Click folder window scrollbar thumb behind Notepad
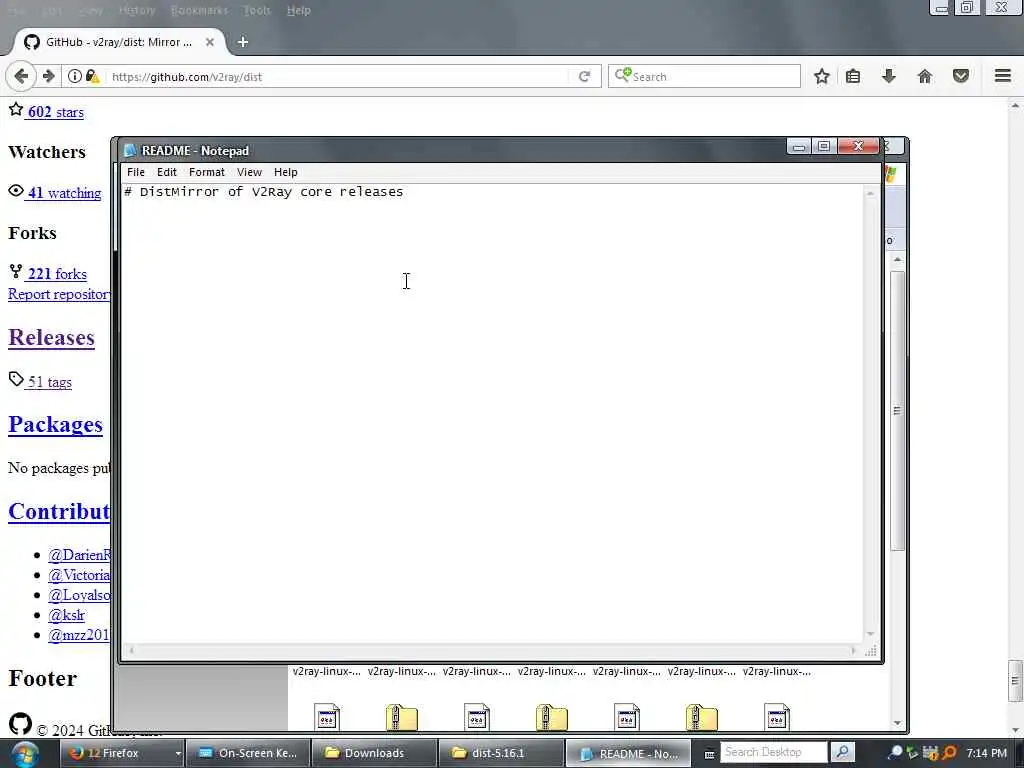The height and width of the screenshot is (768, 1024). click(x=897, y=410)
